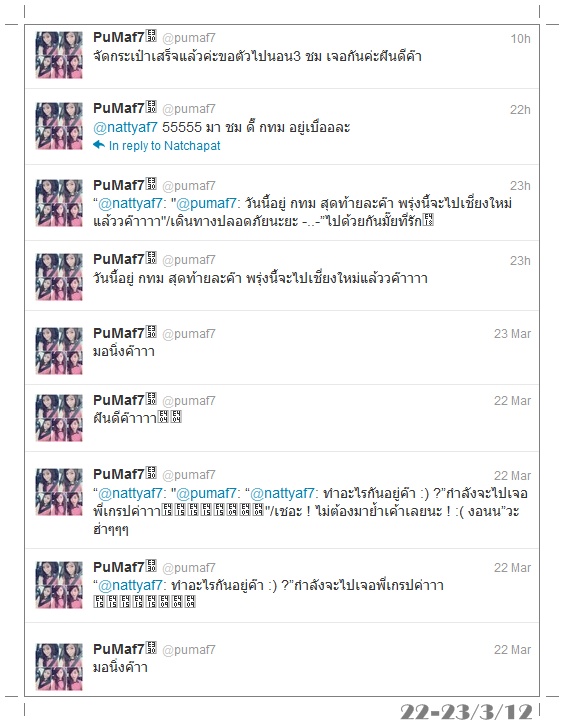This screenshot has width=564, height=721.
Task: Open the @pumaf7 handle on the 22h tweet
Action: coord(188,109)
